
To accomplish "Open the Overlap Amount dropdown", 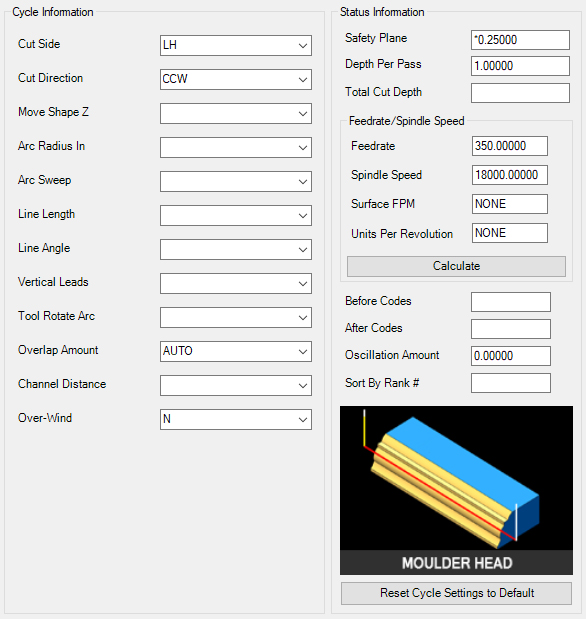I will point(236,351).
